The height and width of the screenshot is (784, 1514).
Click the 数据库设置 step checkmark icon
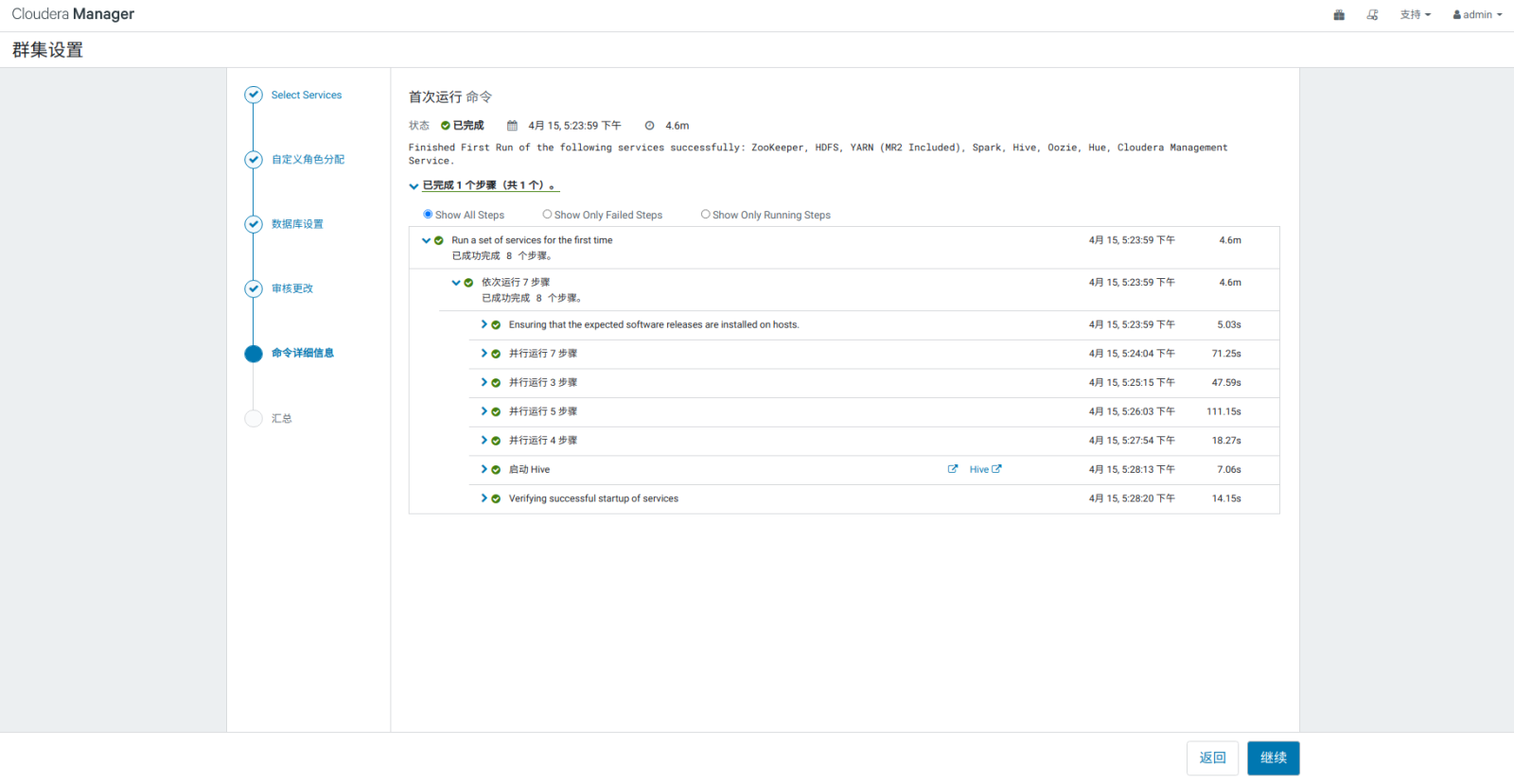254,224
